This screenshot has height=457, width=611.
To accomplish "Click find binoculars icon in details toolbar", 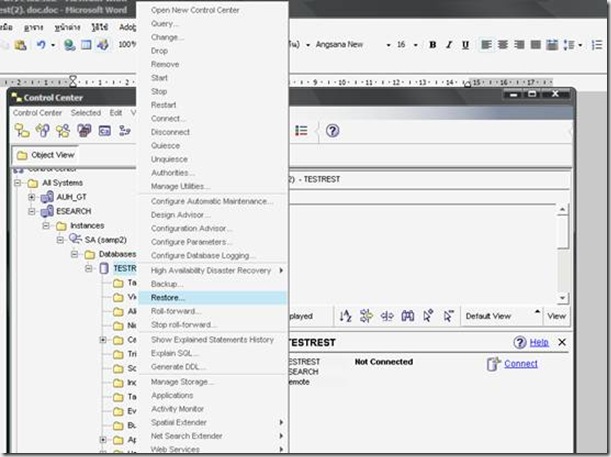I will click(x=408, y=316).
